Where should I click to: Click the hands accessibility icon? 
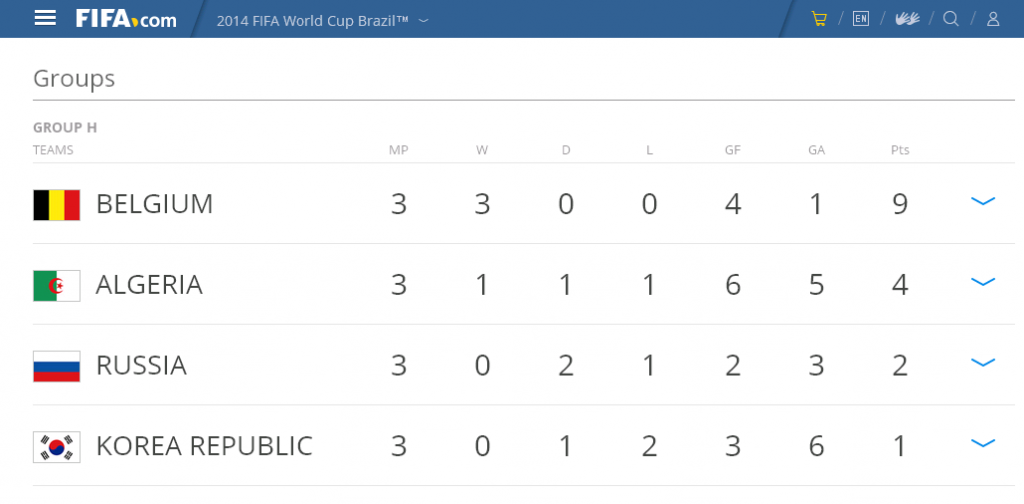907,18
